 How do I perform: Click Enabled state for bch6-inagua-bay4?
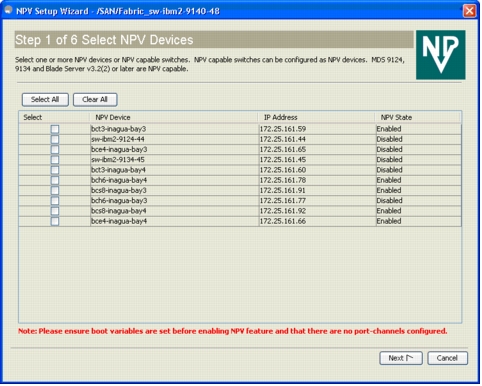point(389,180)
